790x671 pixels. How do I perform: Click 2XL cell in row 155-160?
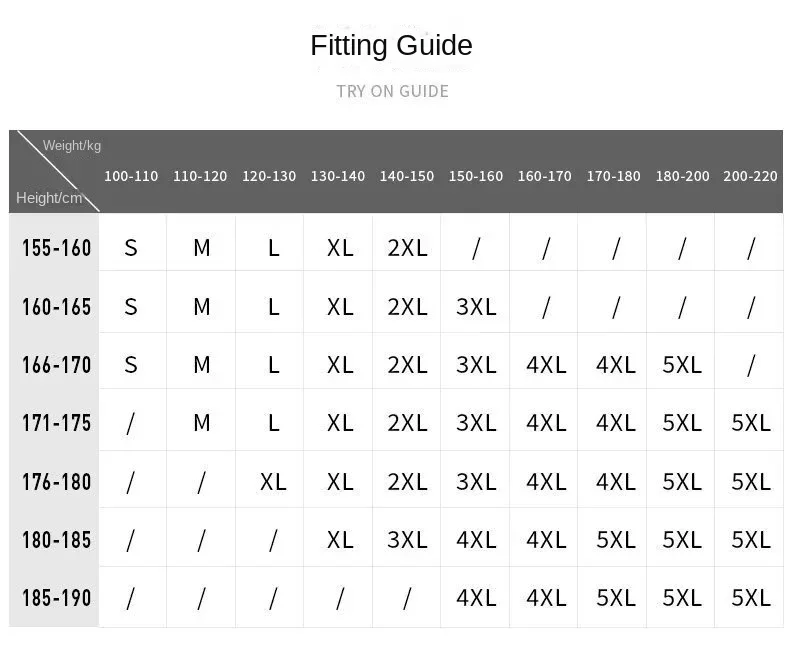coord(407,248)
